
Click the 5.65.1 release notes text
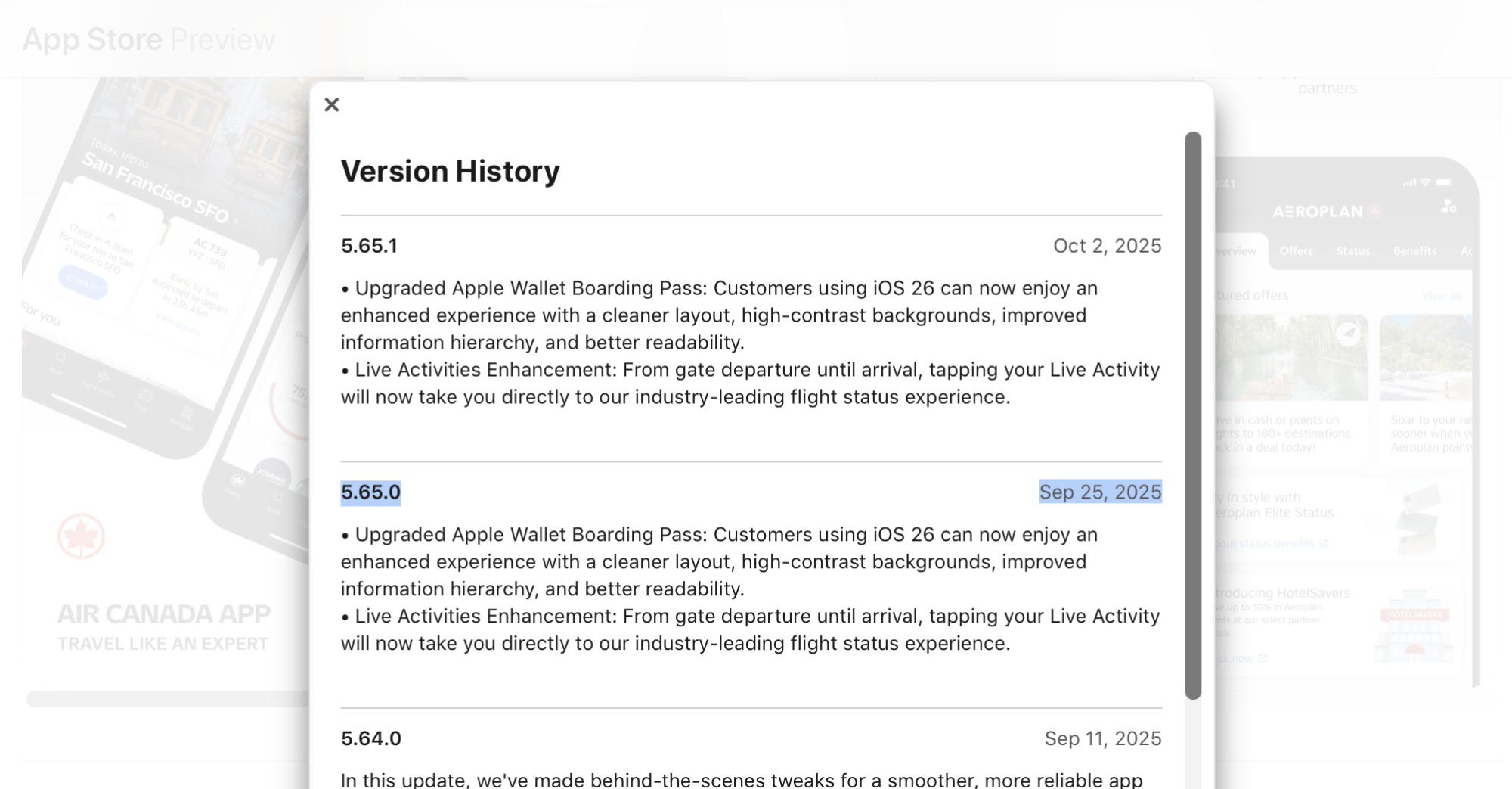coord(751,343)
